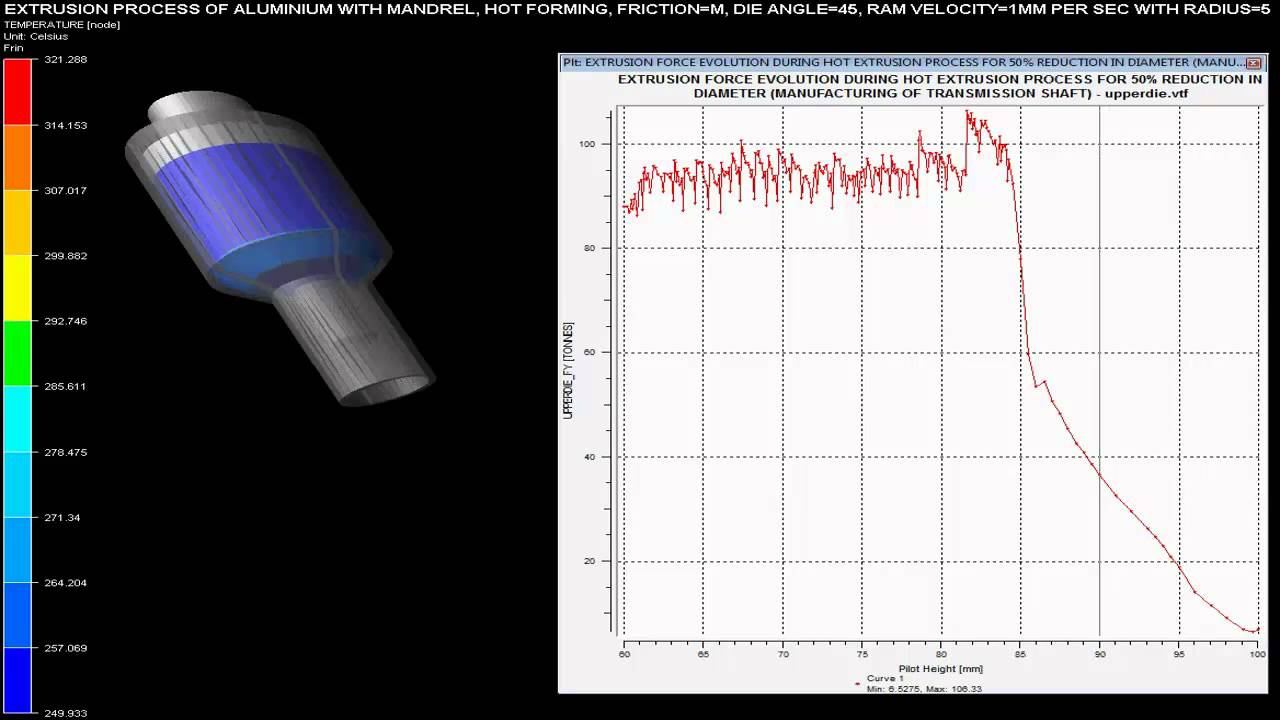The image size is (1280, 720).
Task: Click the green legend color band
Action: click(x=17, y=353)
